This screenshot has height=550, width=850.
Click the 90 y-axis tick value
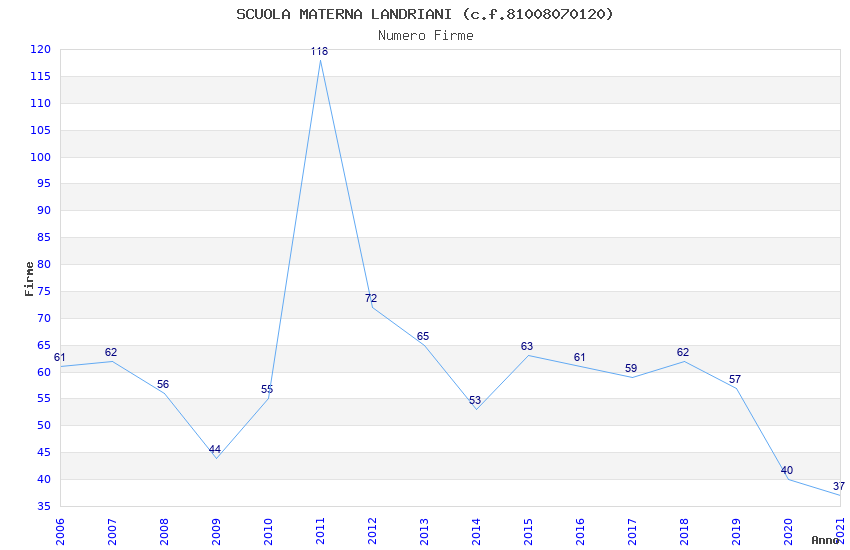tap(44, 211)
